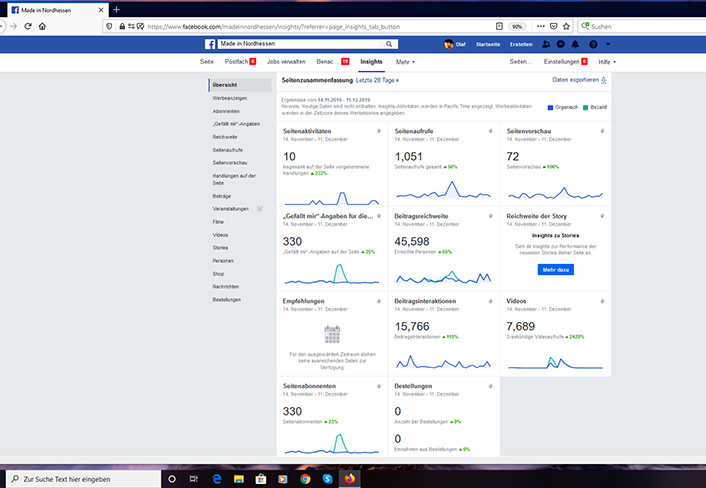Click the Facebook search magnifier icon
The width and height of the screenshot is (706, 488).
tap(389, 44)
